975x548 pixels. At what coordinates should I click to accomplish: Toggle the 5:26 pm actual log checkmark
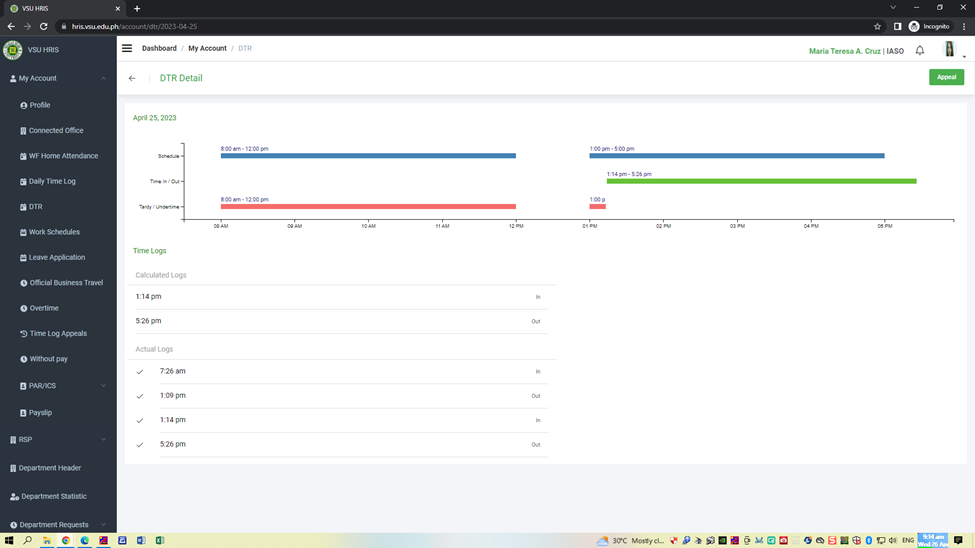click(x=140, y=445)
